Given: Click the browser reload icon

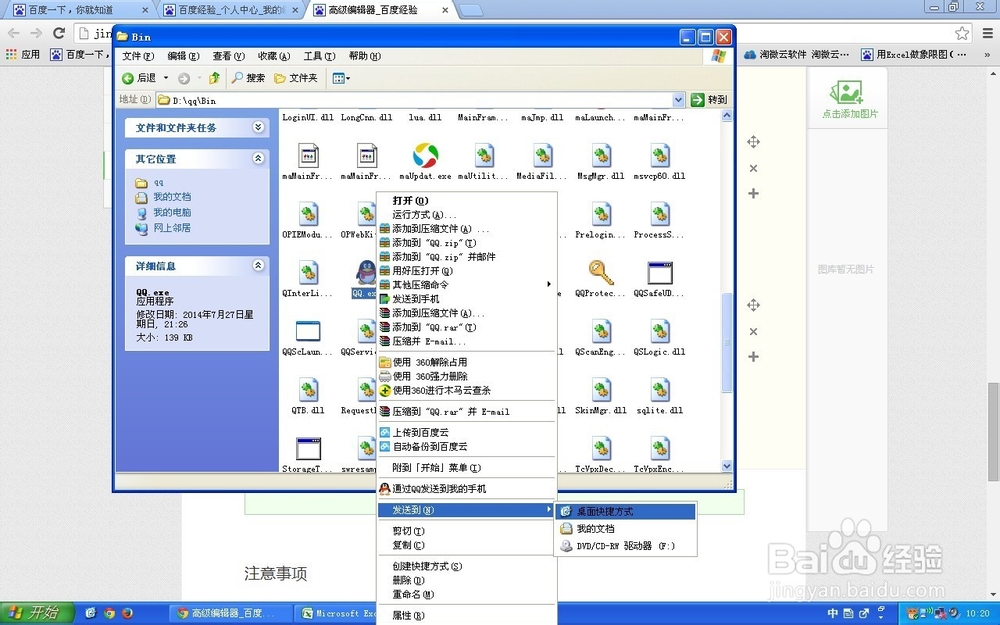Looking at the screenshot, I should point(59,33).
